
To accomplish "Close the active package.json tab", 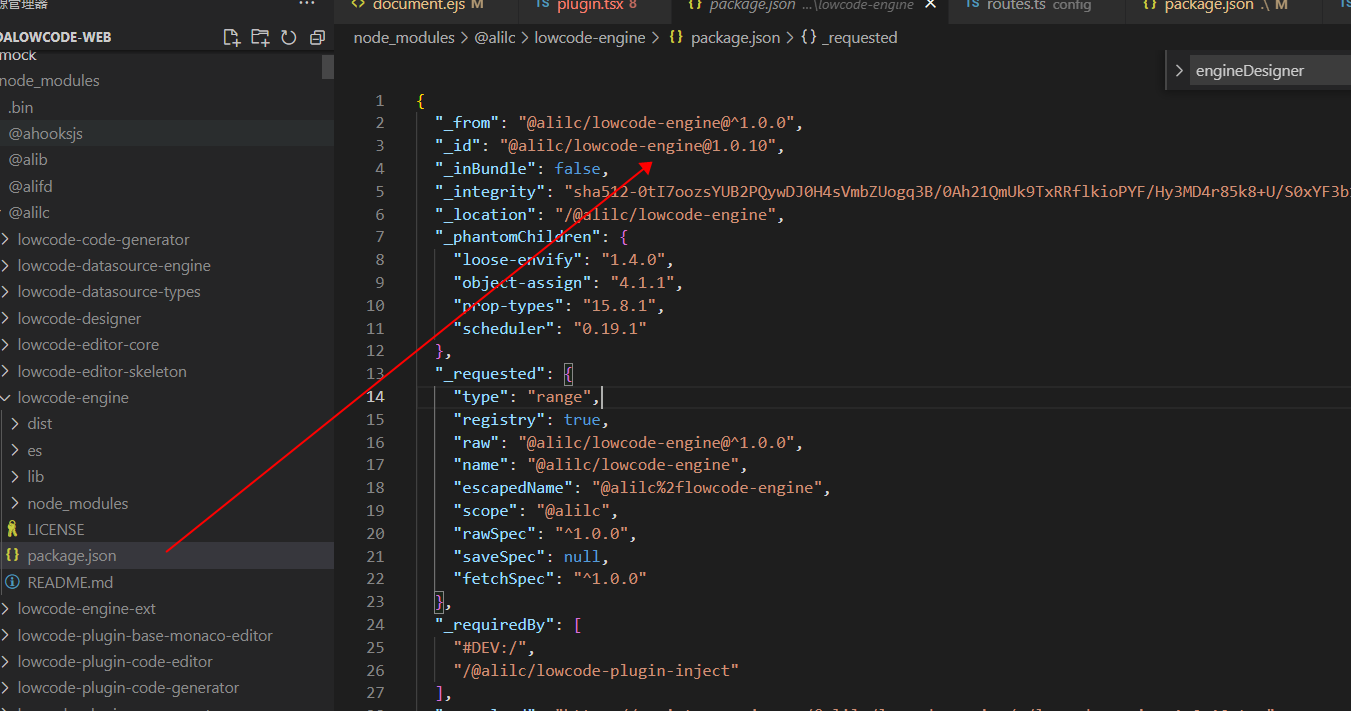I will 930,5.
